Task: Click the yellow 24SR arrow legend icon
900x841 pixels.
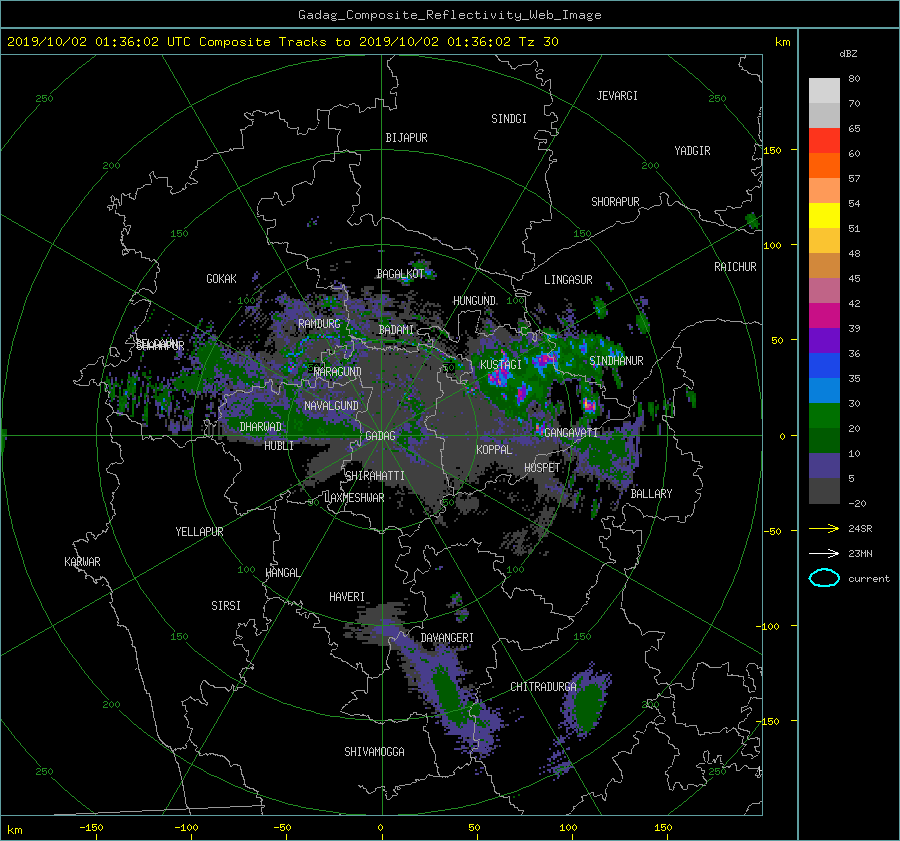Action: [x=824, y=528]
